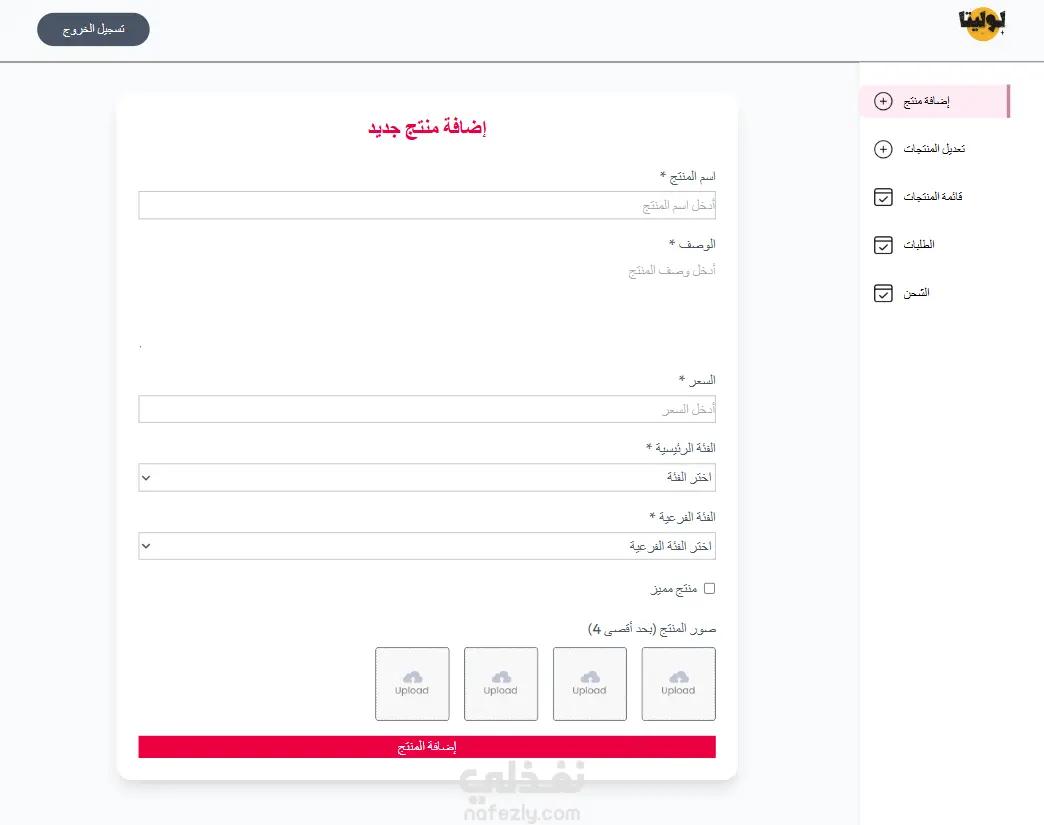Click the second Upload box from the right
This screenshot has width=1044, height=825.
590,684
